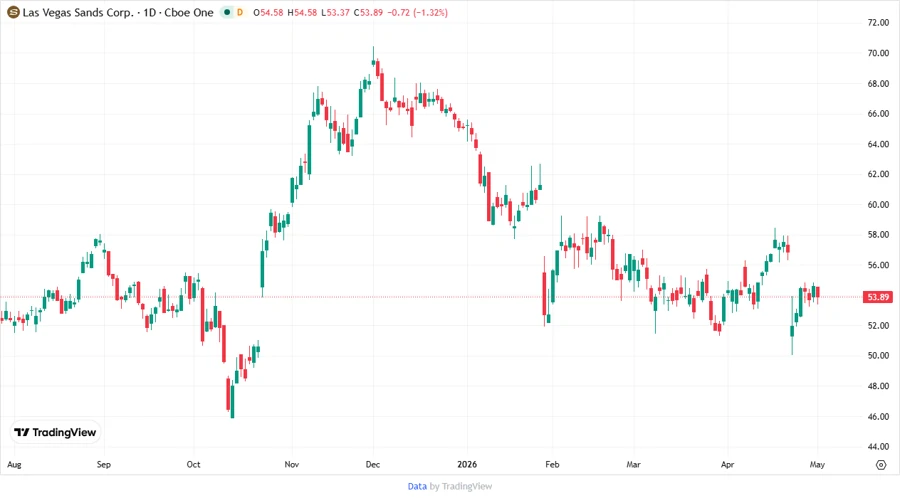Click the Dec time axis label
The image size is (900, 498).
pyautogui.click(x=373, y=465)
